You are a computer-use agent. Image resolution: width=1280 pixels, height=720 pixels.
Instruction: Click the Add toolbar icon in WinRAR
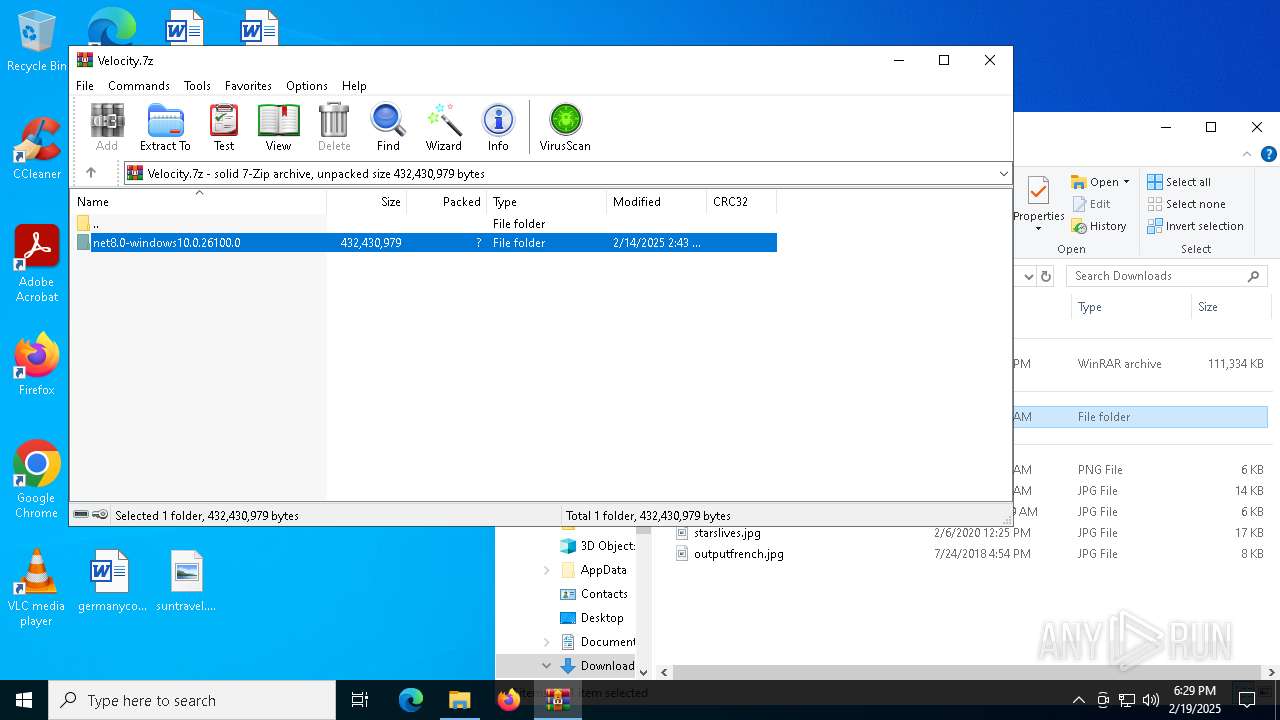107,127
